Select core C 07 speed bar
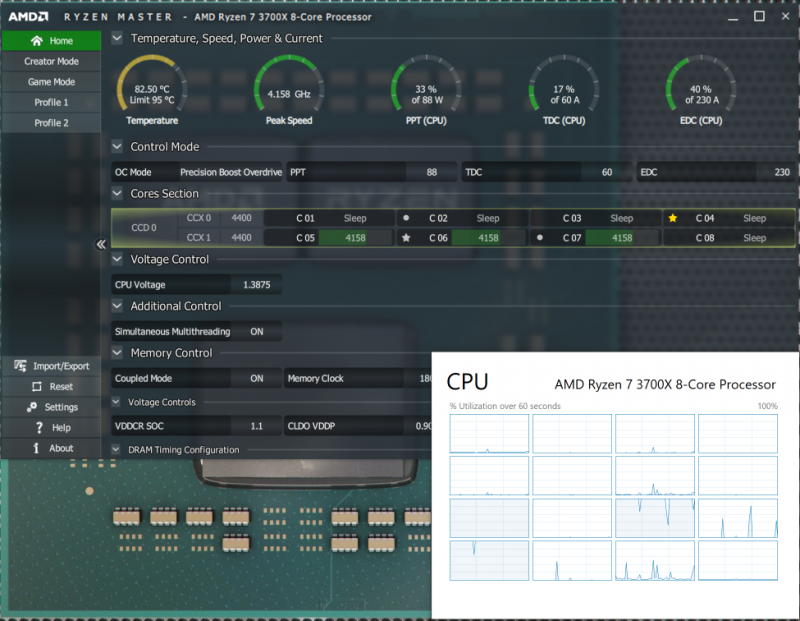 coord(622,238)
